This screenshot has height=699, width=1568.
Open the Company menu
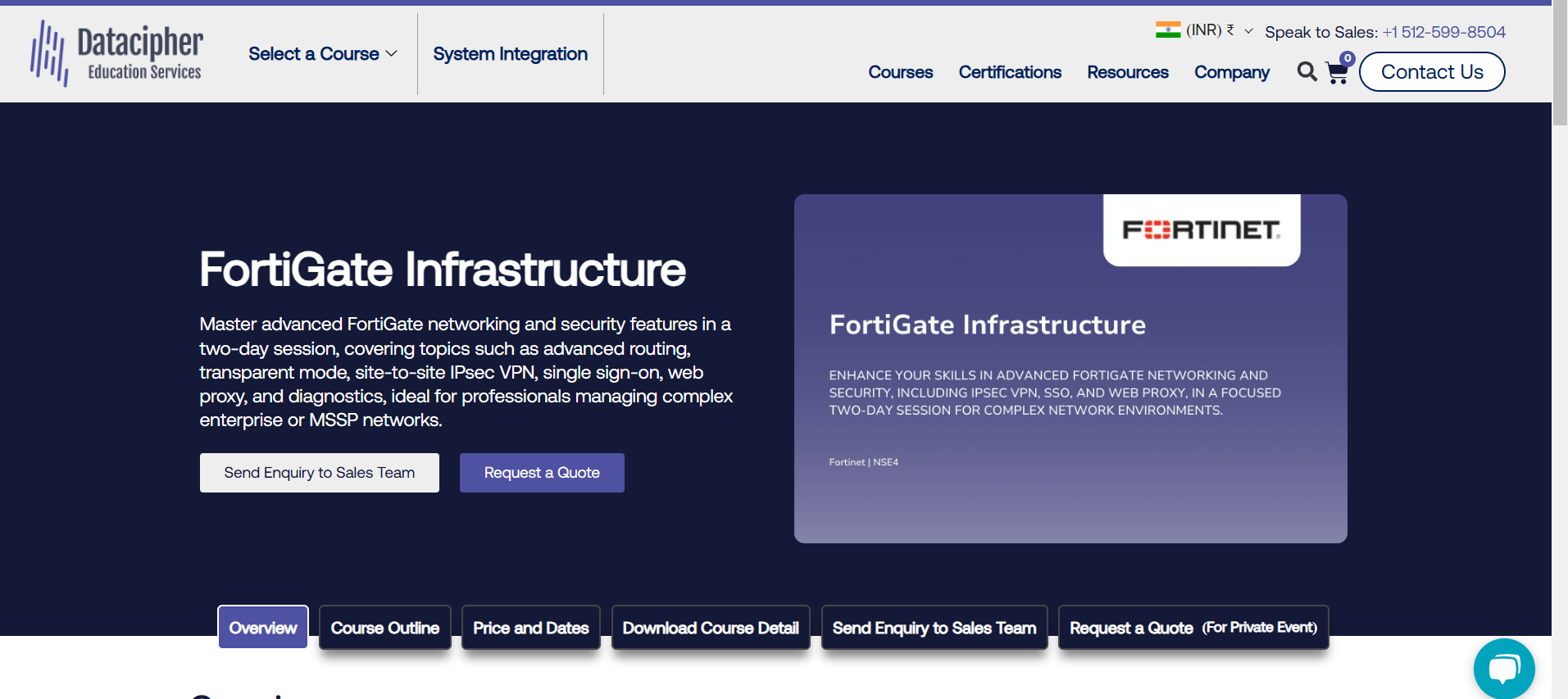pyautogui.click(x=1232, y=72)
